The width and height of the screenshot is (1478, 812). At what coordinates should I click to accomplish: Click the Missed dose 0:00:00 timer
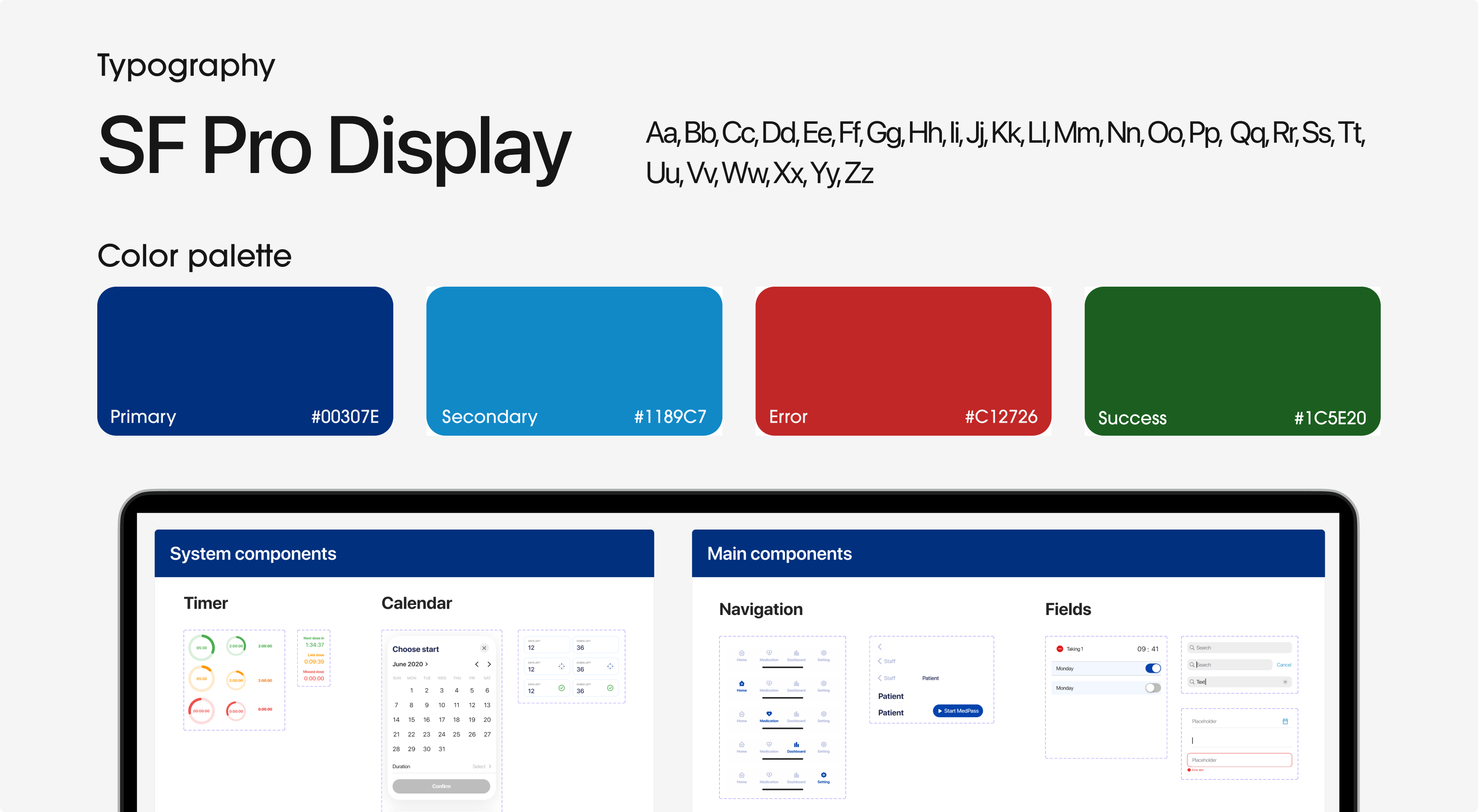tap(314, 676)
